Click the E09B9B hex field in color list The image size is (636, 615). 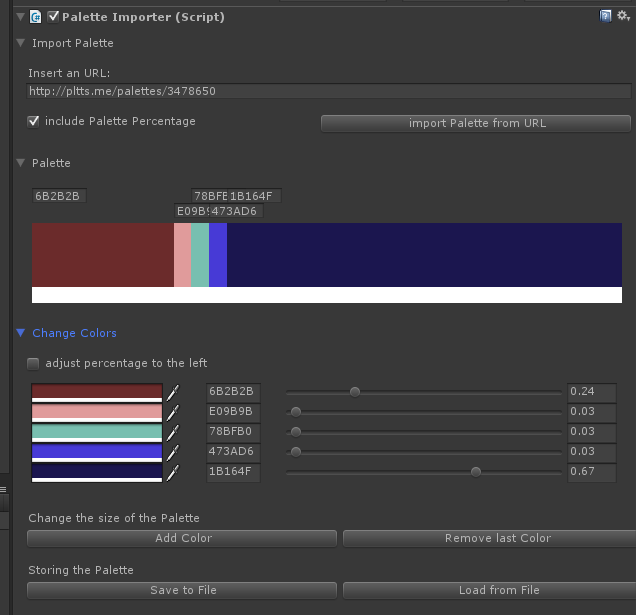click(233, 413)
